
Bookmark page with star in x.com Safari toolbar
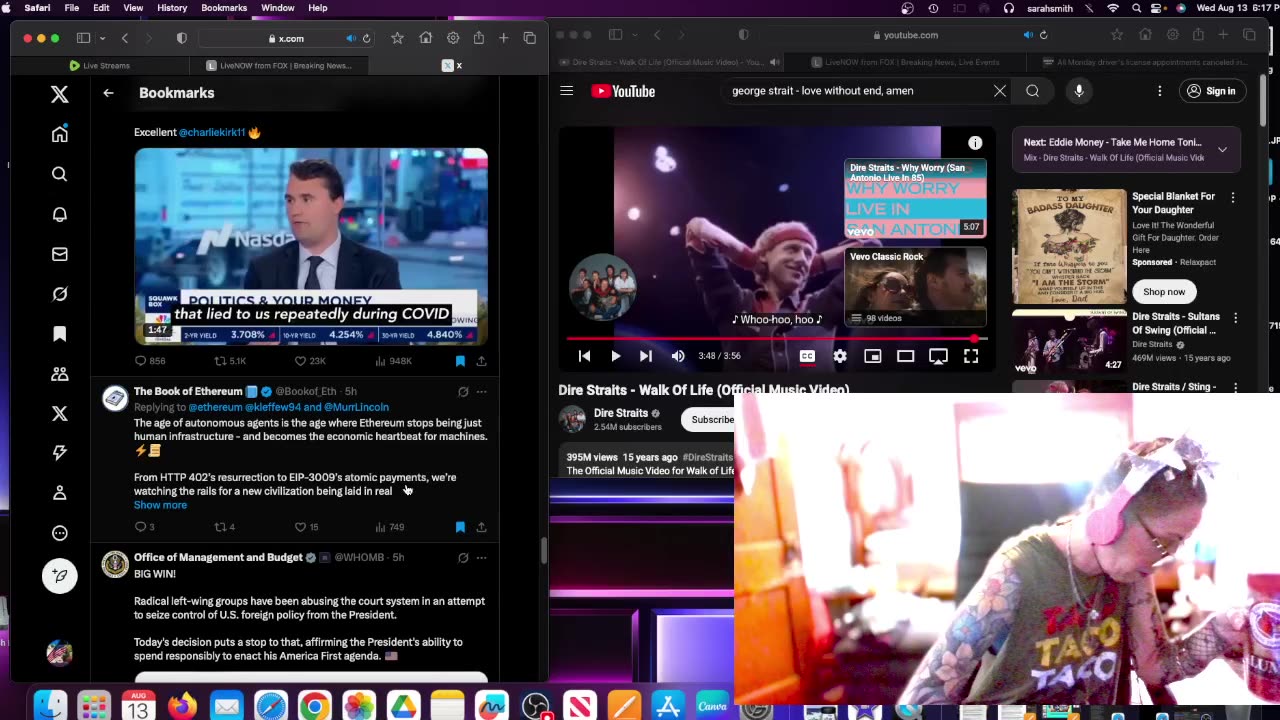click(397, 38)
